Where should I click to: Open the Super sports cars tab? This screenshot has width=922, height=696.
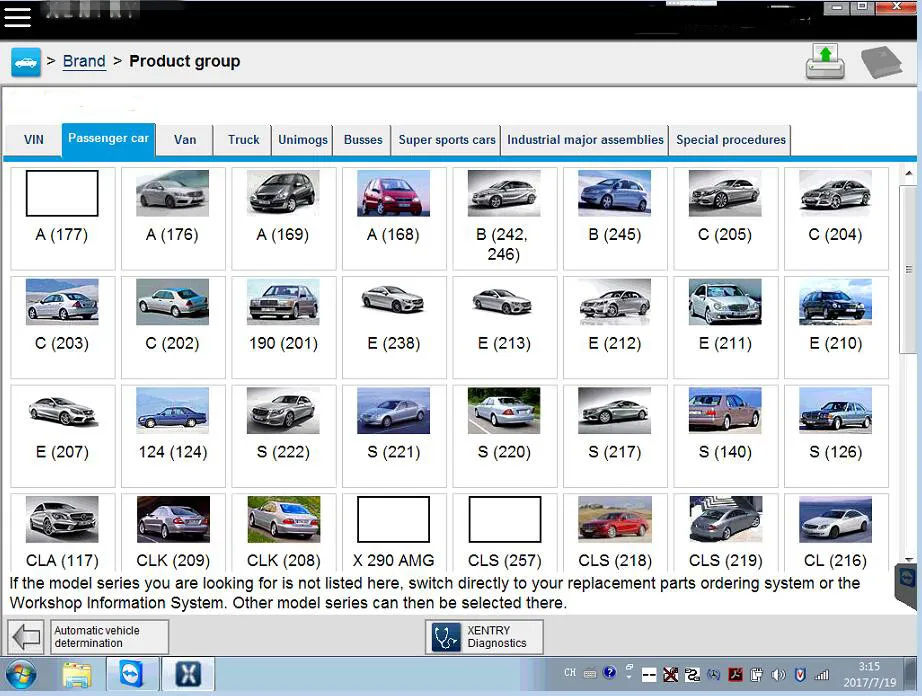(447, 140)
